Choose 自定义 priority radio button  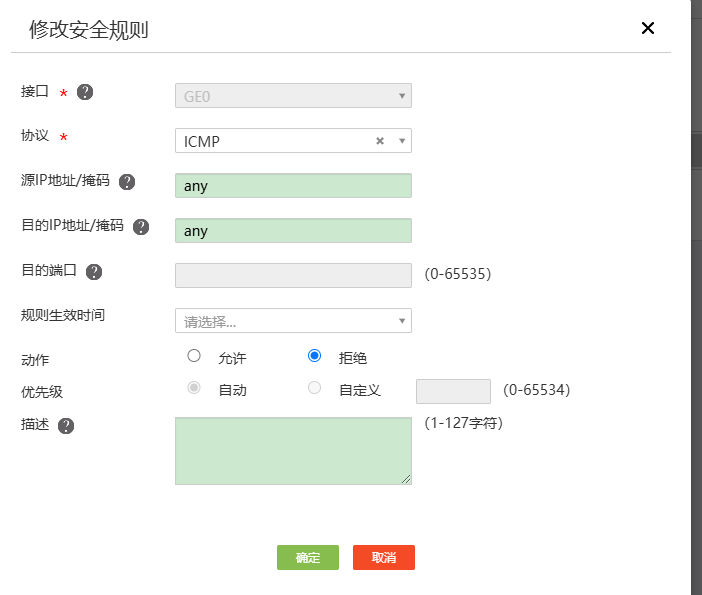pos(315,388)
